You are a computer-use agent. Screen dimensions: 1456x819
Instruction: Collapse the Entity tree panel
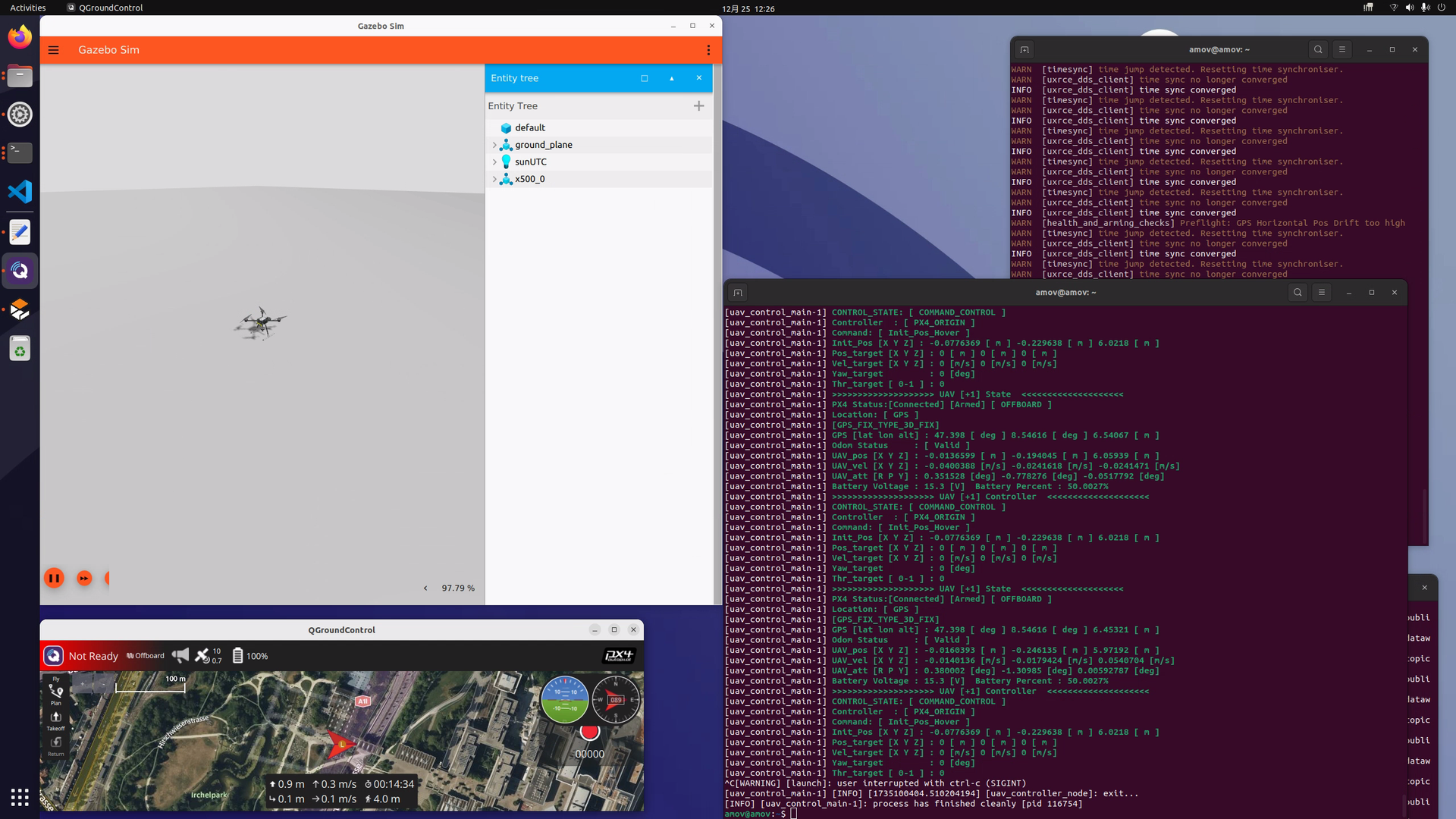(x=672, y=78)
